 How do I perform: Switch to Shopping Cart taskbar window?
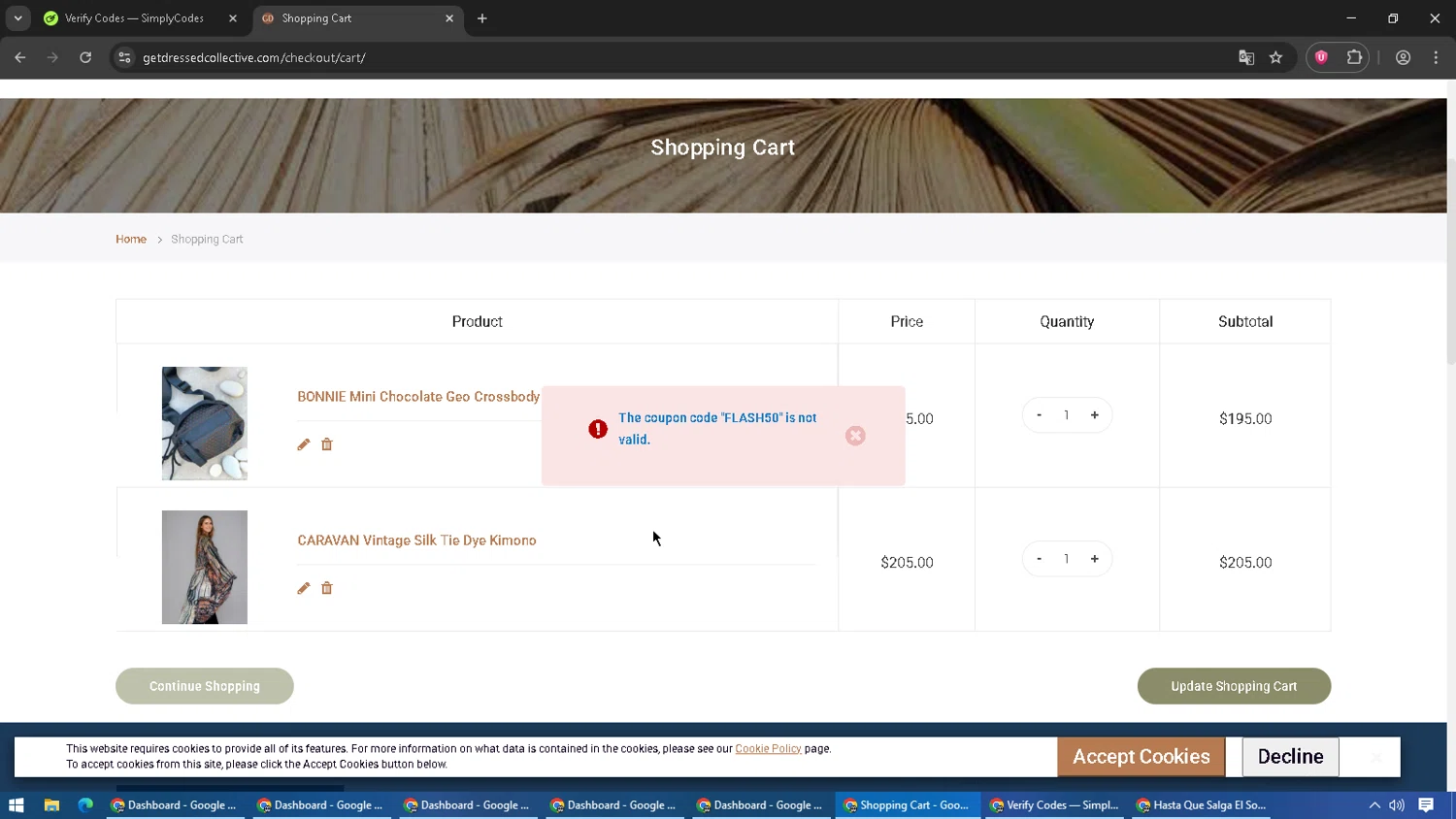point(907,805)
